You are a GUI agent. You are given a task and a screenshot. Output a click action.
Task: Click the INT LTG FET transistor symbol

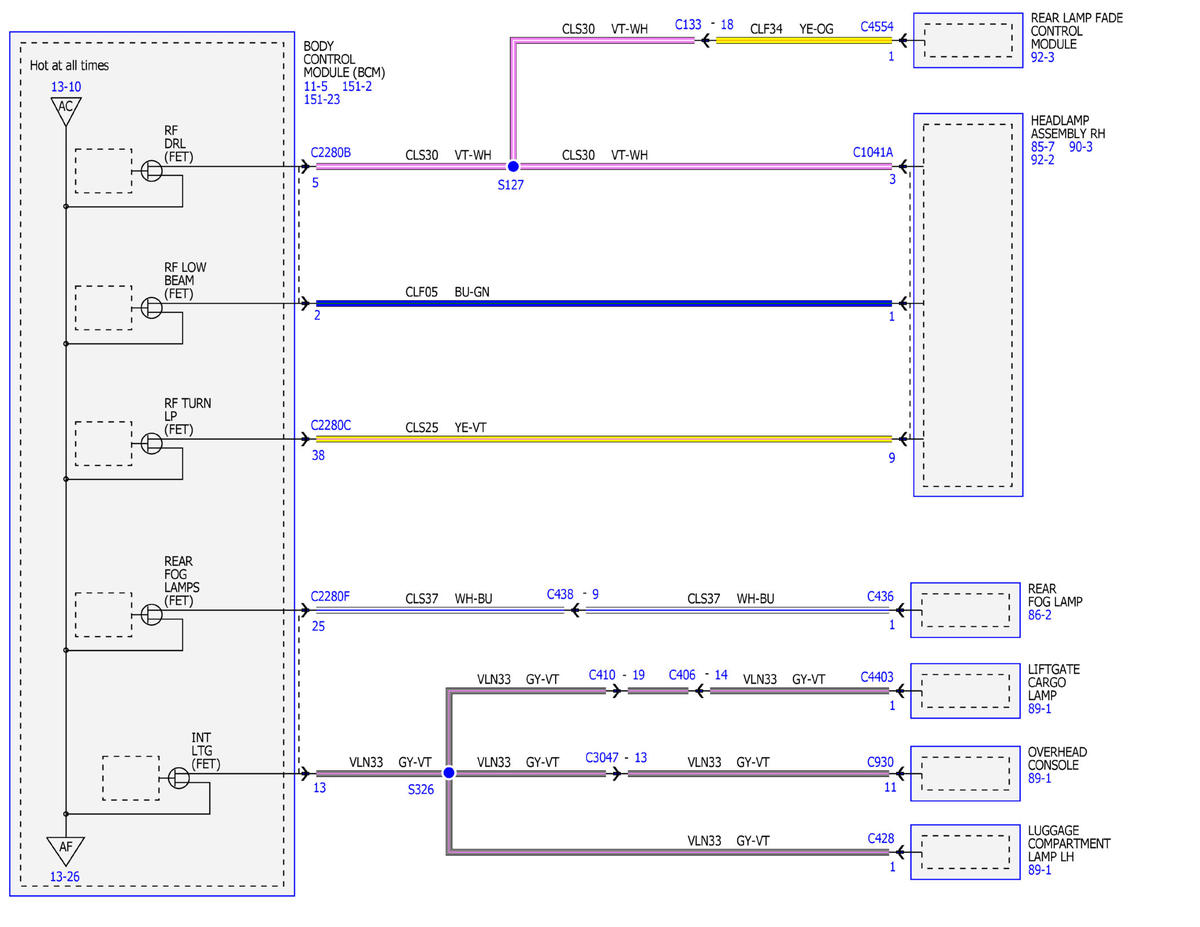[x=177, y=777]
